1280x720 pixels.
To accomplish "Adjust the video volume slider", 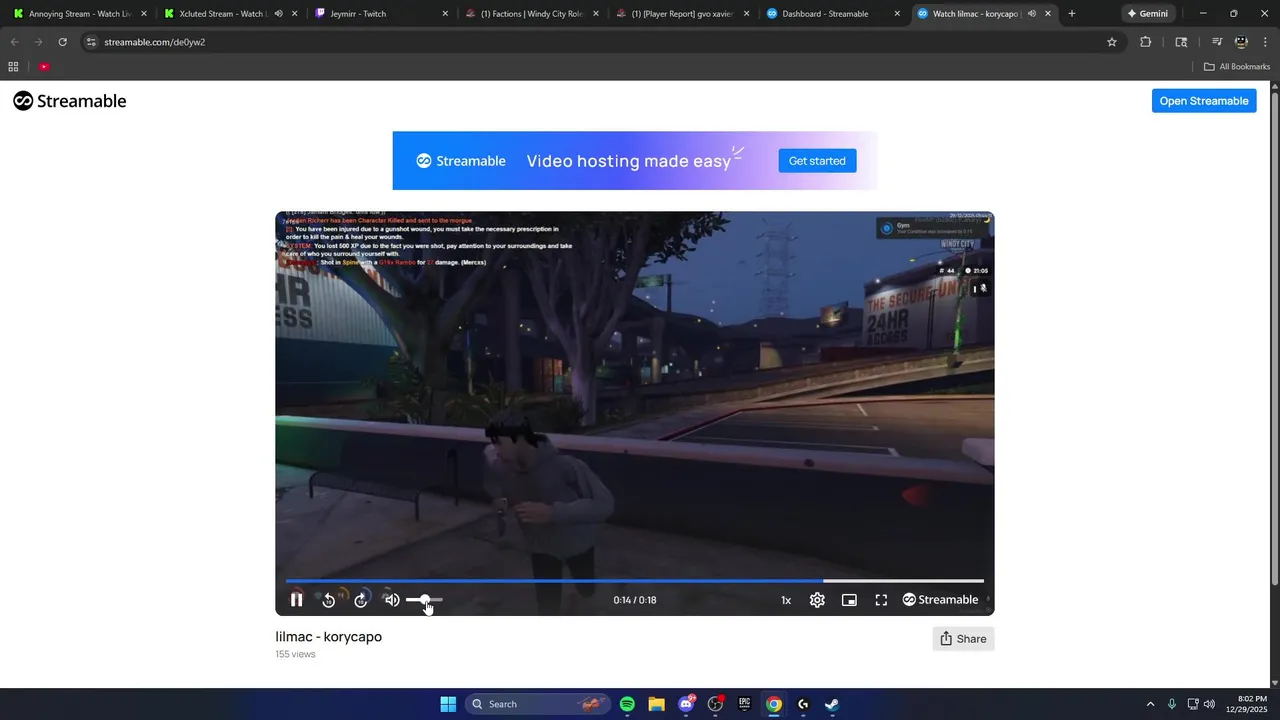I will pos(424,600).
